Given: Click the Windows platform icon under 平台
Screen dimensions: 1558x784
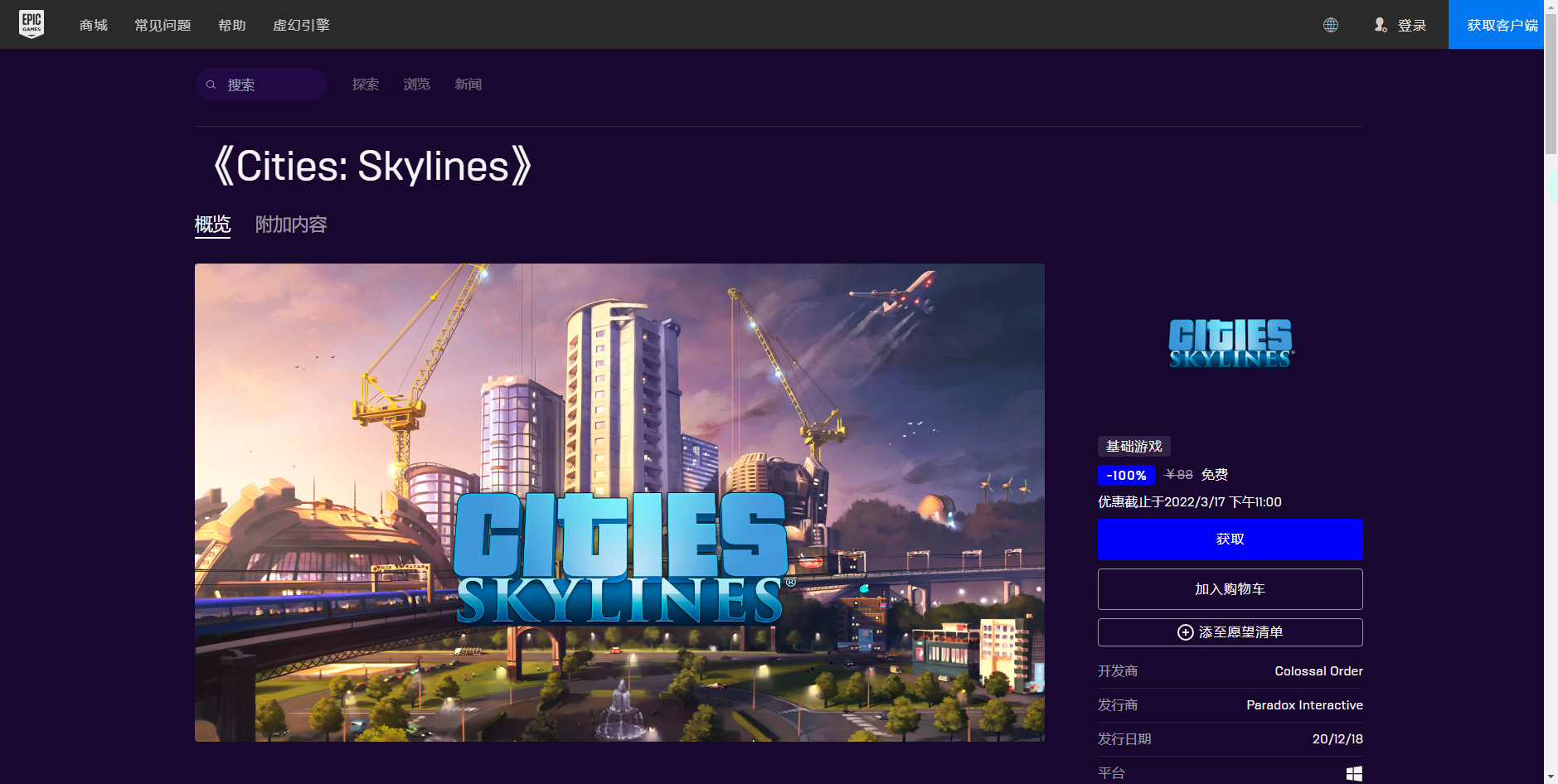Looking at the screenshot, I should click(x=1355, y=772).
